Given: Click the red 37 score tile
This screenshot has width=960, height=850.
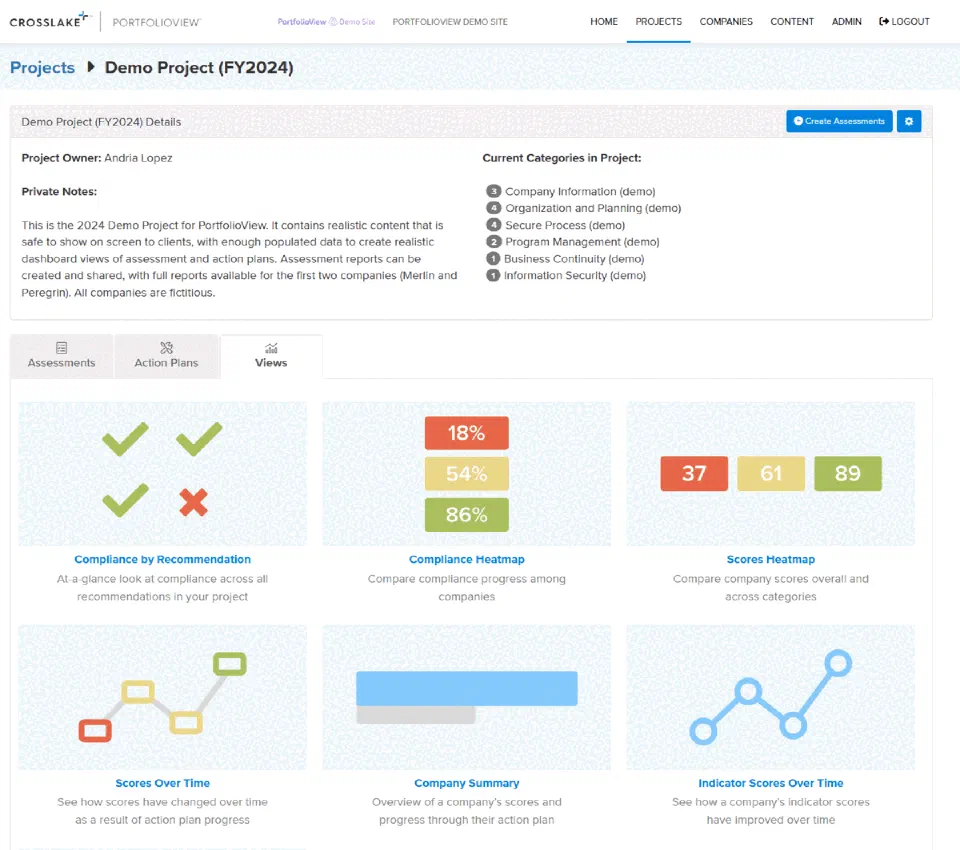Looking at the screenshot, I should (x=694, y=473).
